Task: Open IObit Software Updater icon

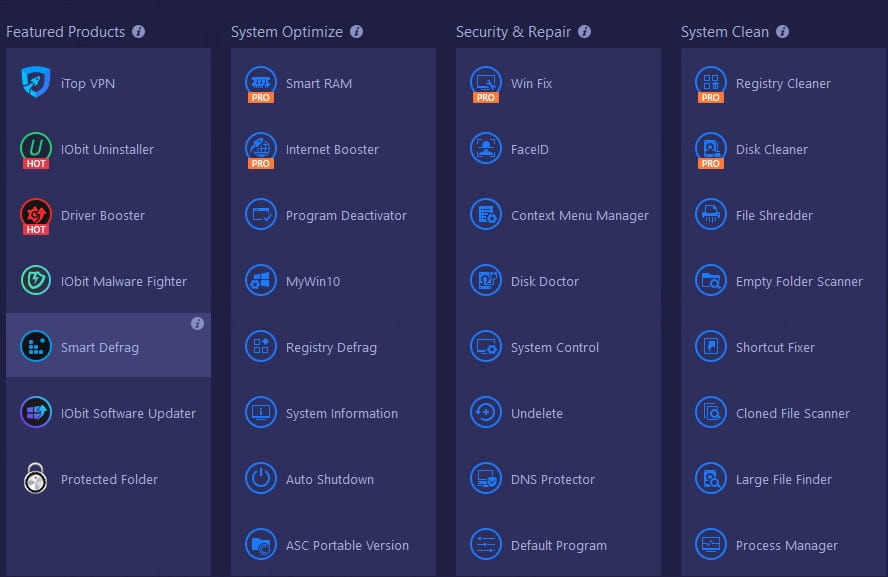Action: 36,412
